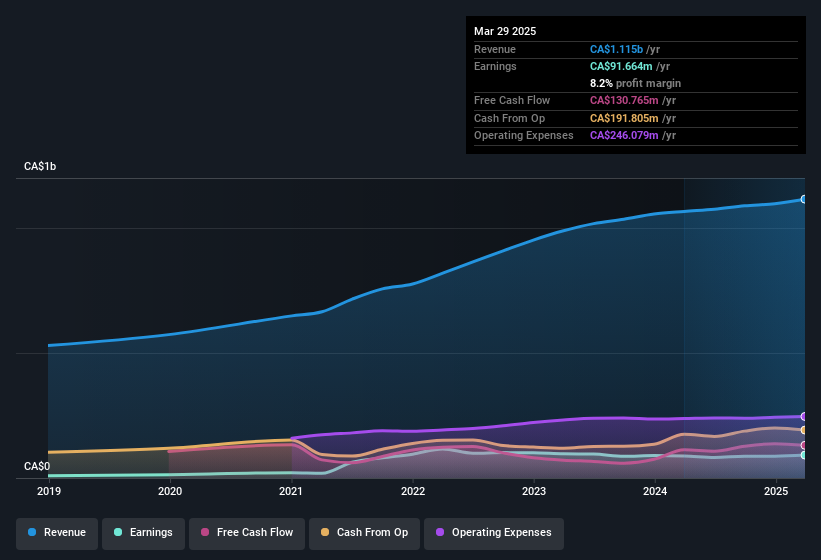Image resolution: width=821 pixels, height=560 pixels.
Task: Click the Cash From Op tooltip label
Action: (x=509, y=118)
